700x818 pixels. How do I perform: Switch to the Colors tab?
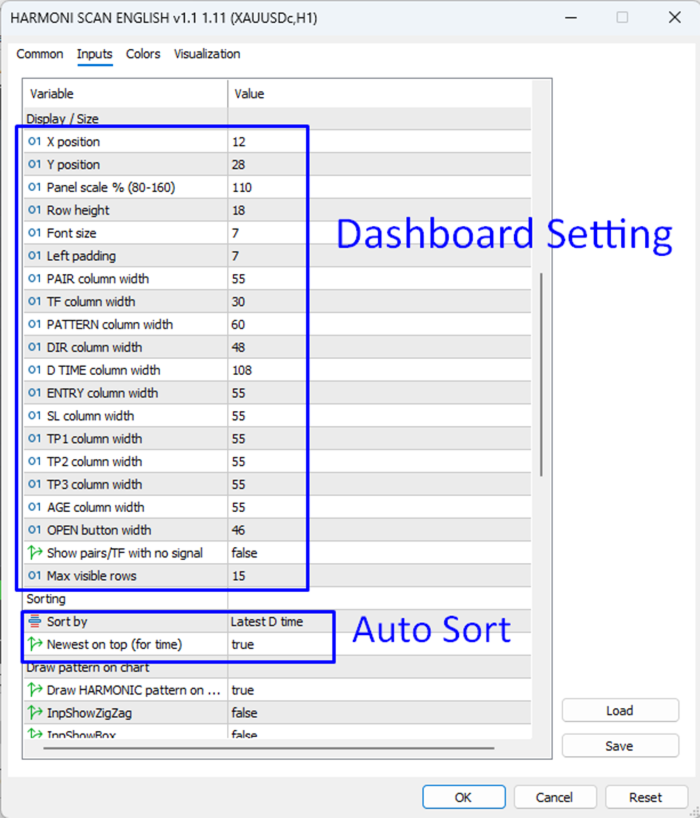[x=143, y=54]
